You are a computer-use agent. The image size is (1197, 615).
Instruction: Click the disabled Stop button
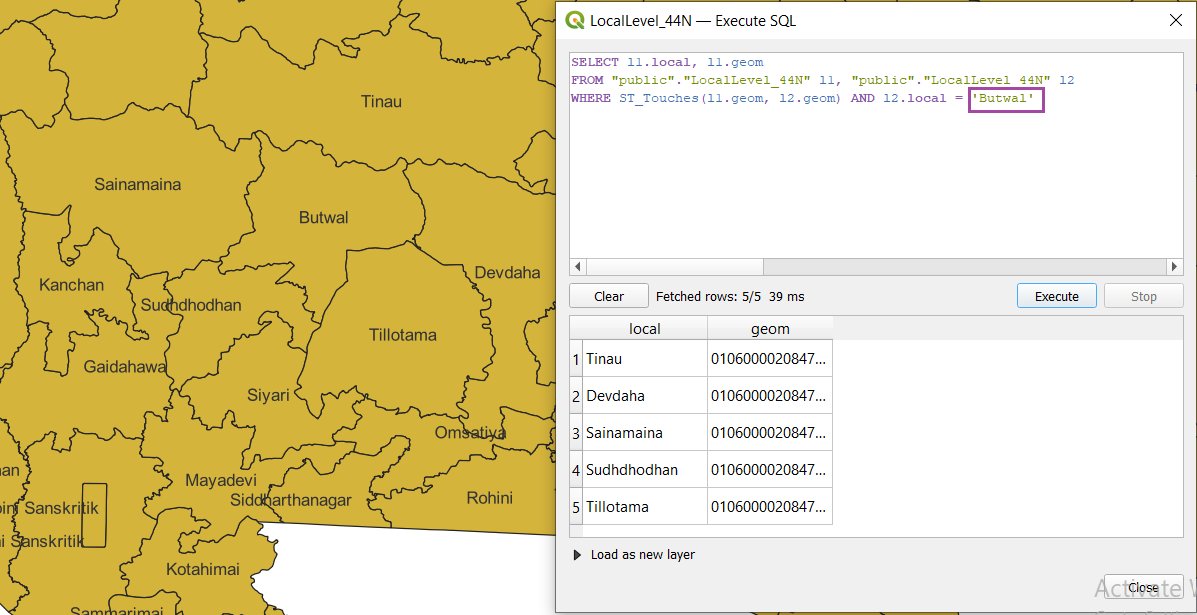click(1144, 296)
